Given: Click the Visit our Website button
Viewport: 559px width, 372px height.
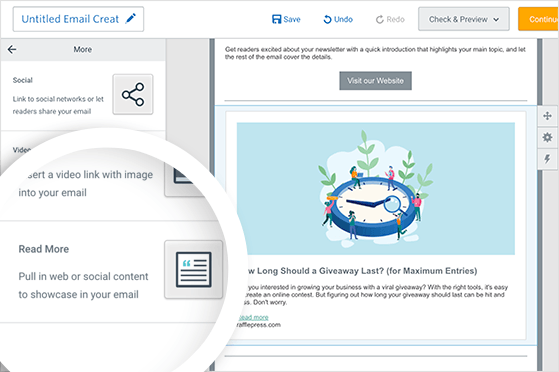Looking at the screenshot, I should click(x=375, y=81).
